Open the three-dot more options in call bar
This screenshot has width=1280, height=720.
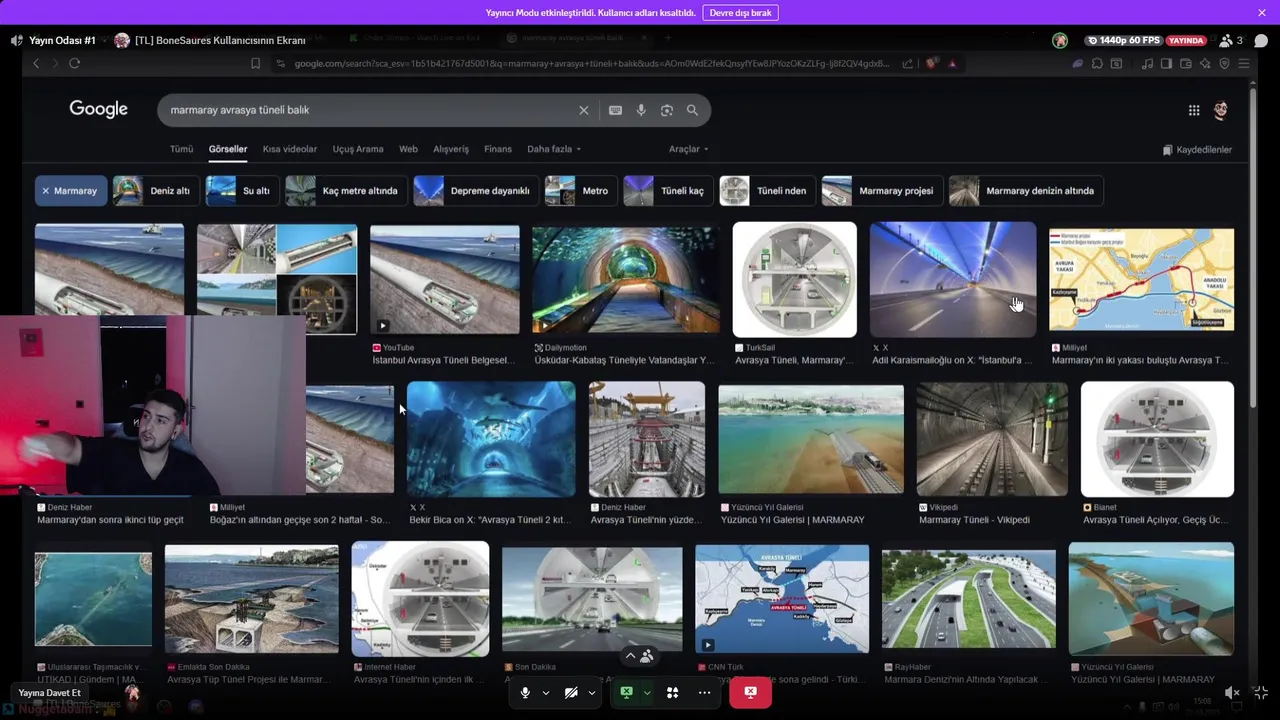[704, 692]
